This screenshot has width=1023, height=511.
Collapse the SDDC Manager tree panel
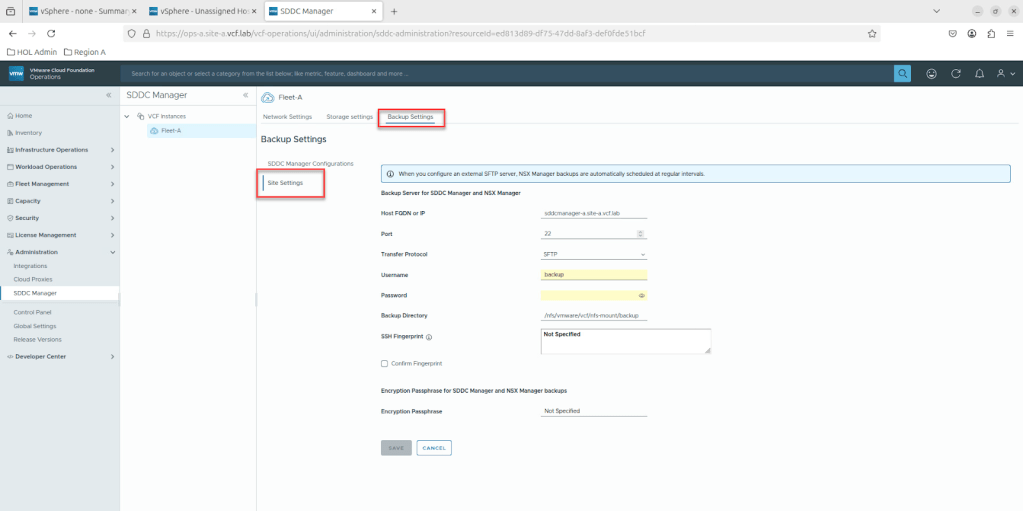245,95
